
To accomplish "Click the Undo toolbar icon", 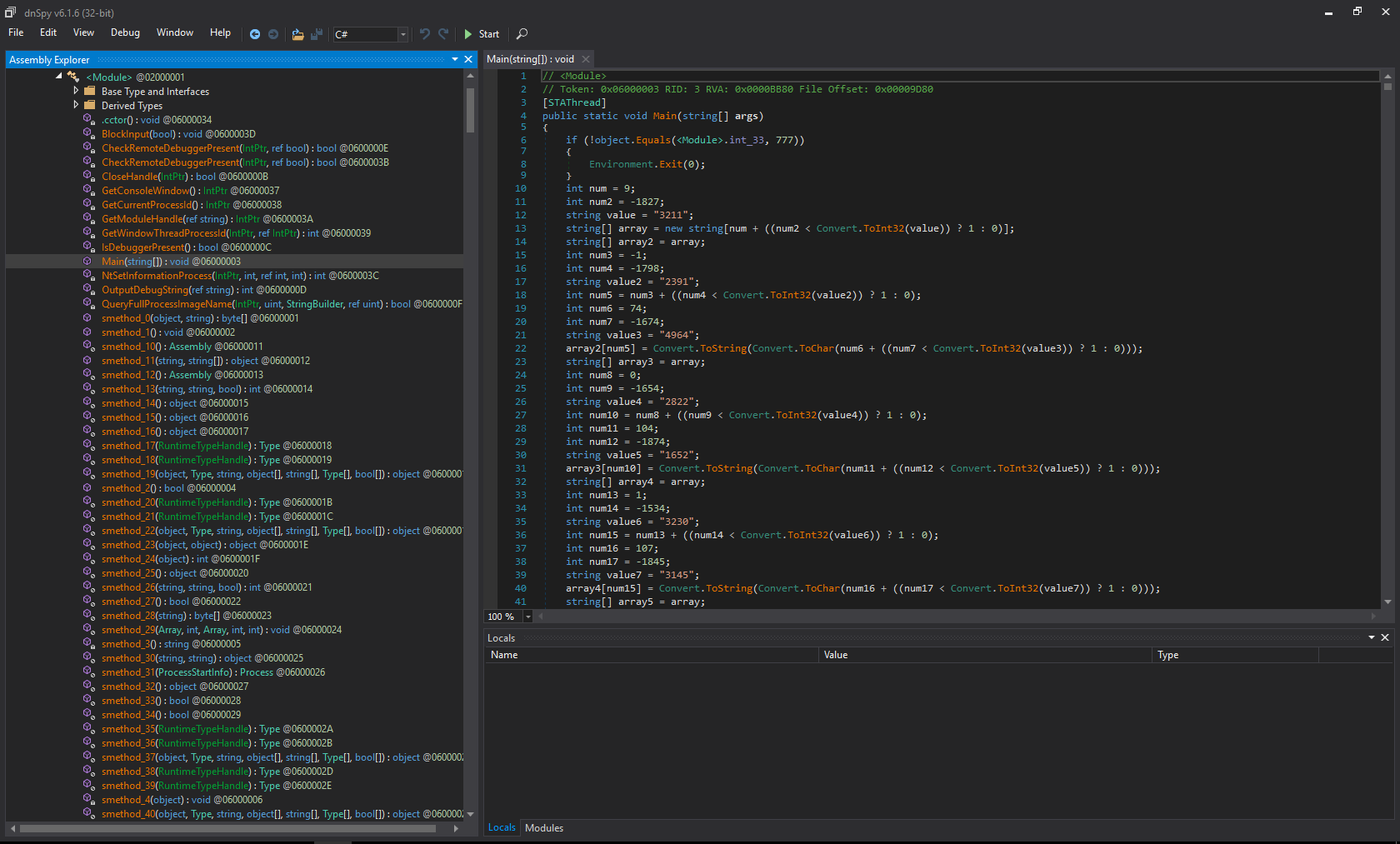I will coord(425,34).
